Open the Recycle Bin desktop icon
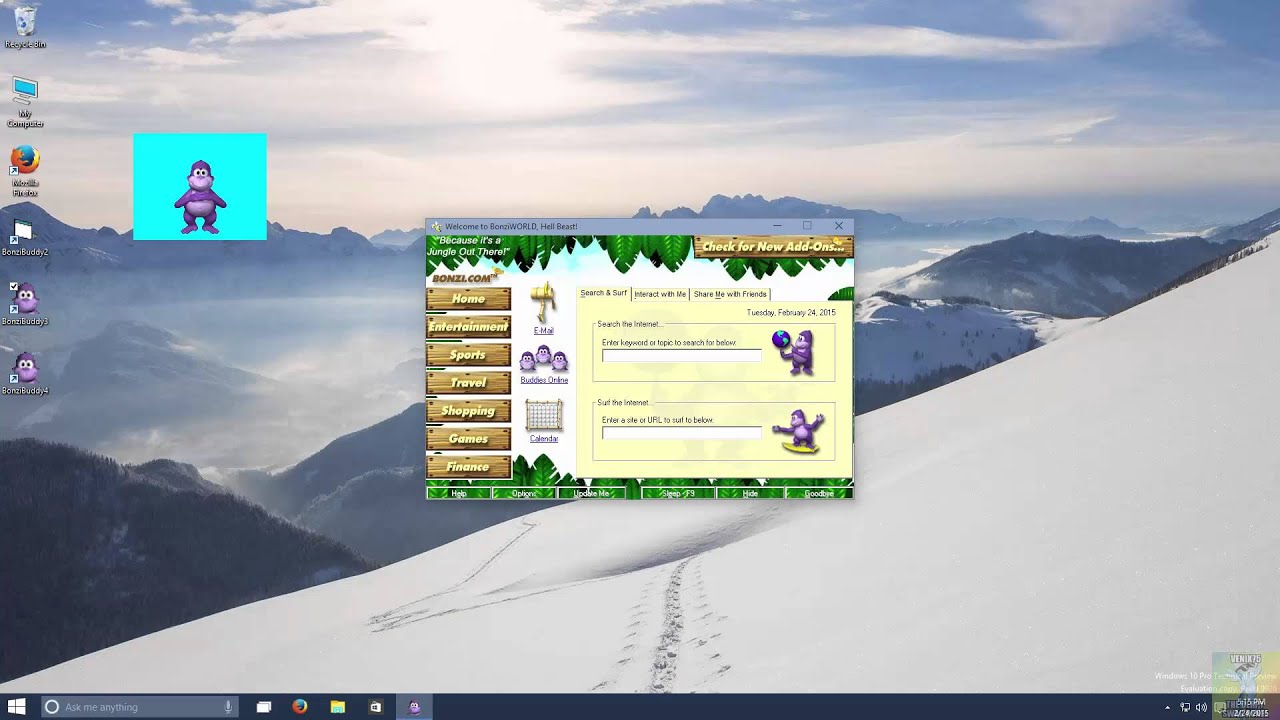 coord(25,27)
